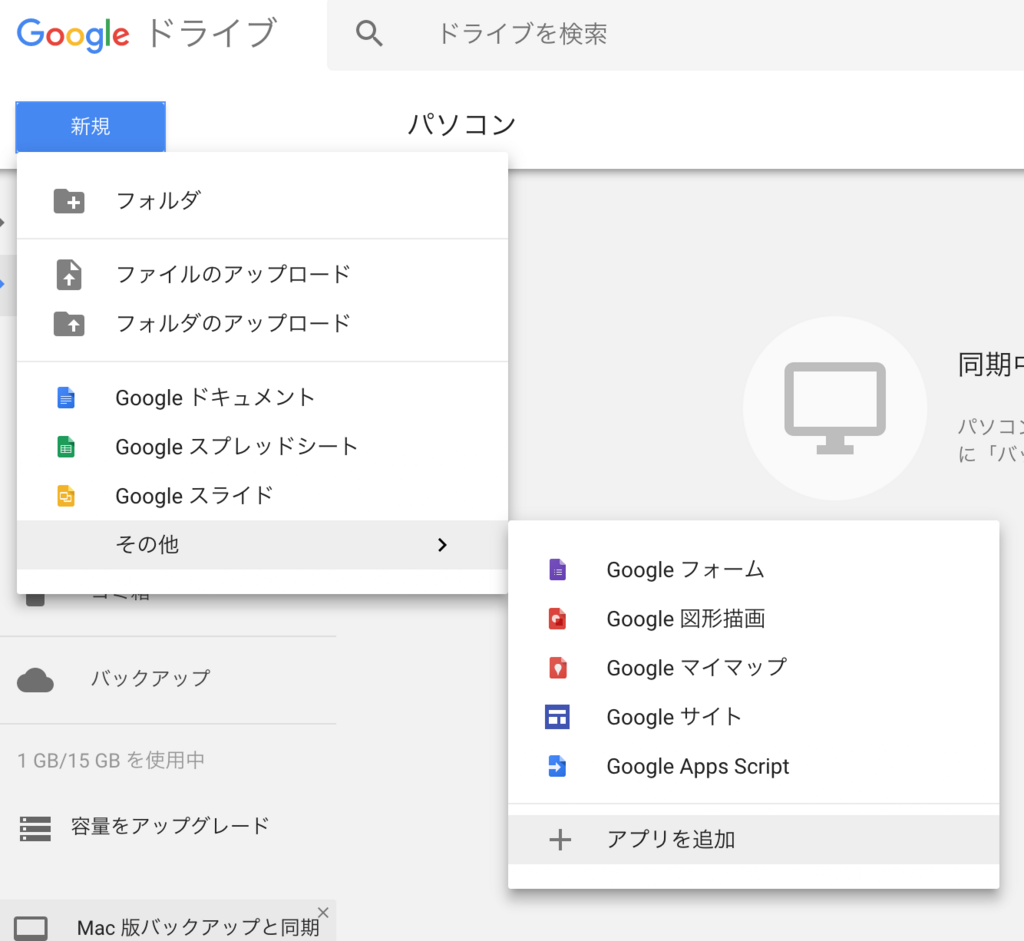Screen dimensions: 1024x941
Task: Select Google サイト from submenu
Action: click(x=754, y=716)
